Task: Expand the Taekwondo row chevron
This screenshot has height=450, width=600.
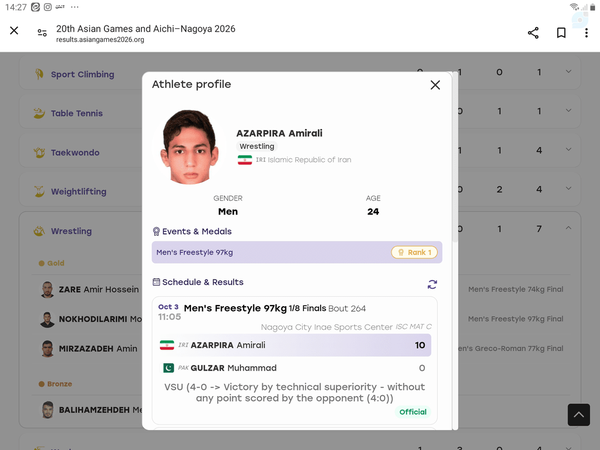Action: pos(569,150)
